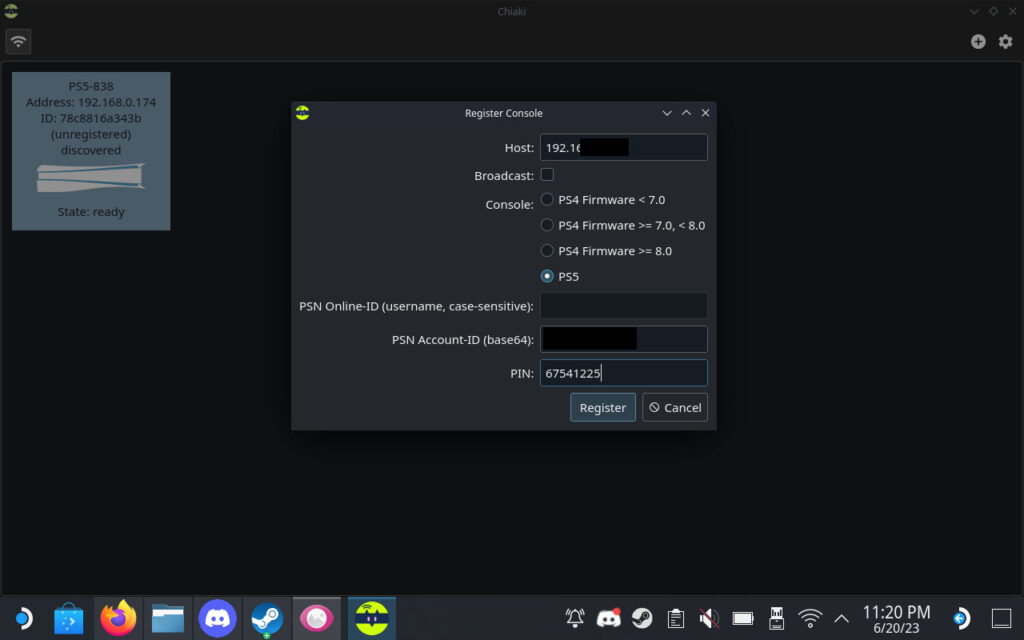Open clipboard tray icon
The height and width of the screenshot is (640, 1024).
coord(676,618)
